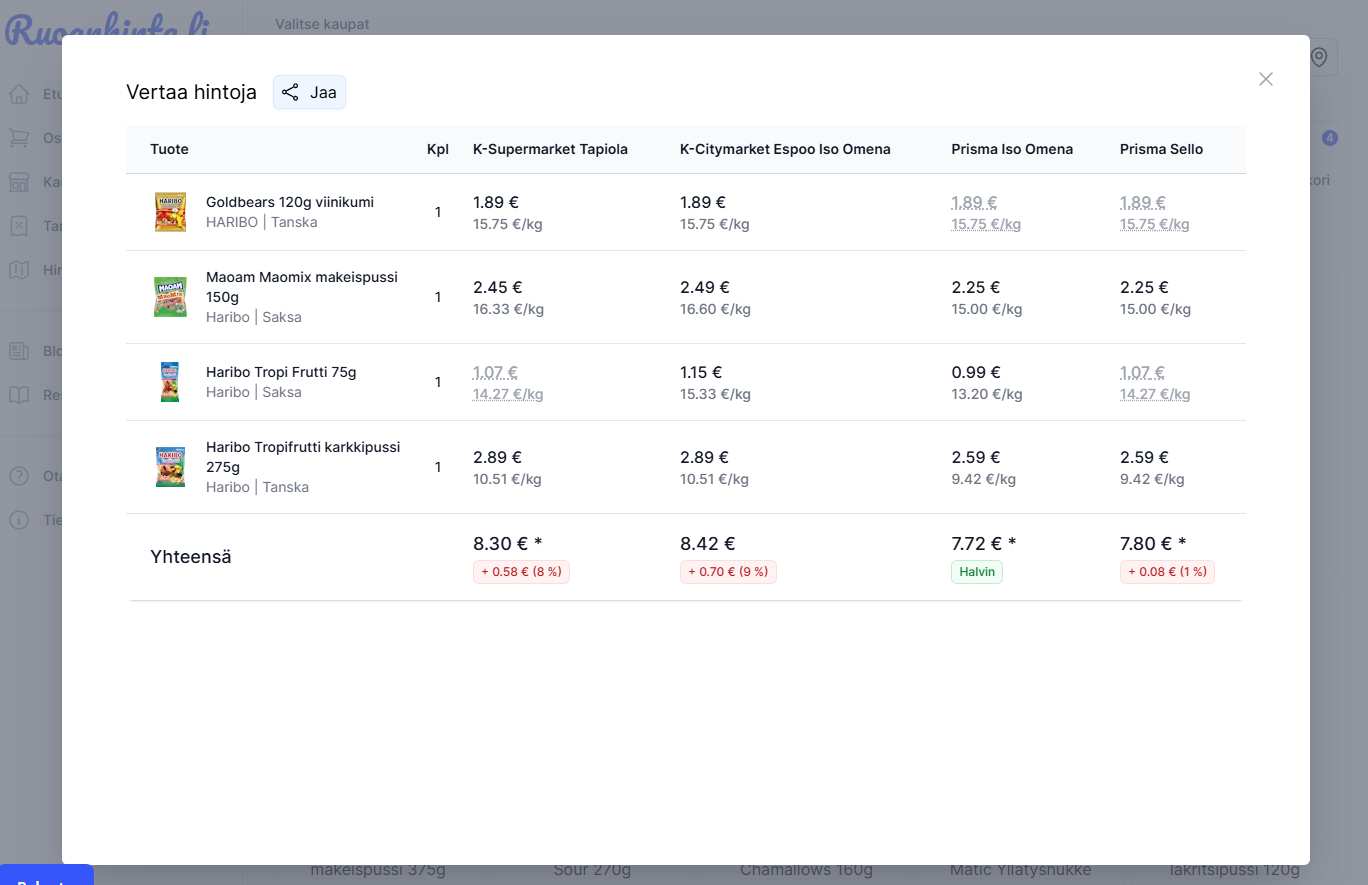Click the Jaa share button

coord(309,93)
